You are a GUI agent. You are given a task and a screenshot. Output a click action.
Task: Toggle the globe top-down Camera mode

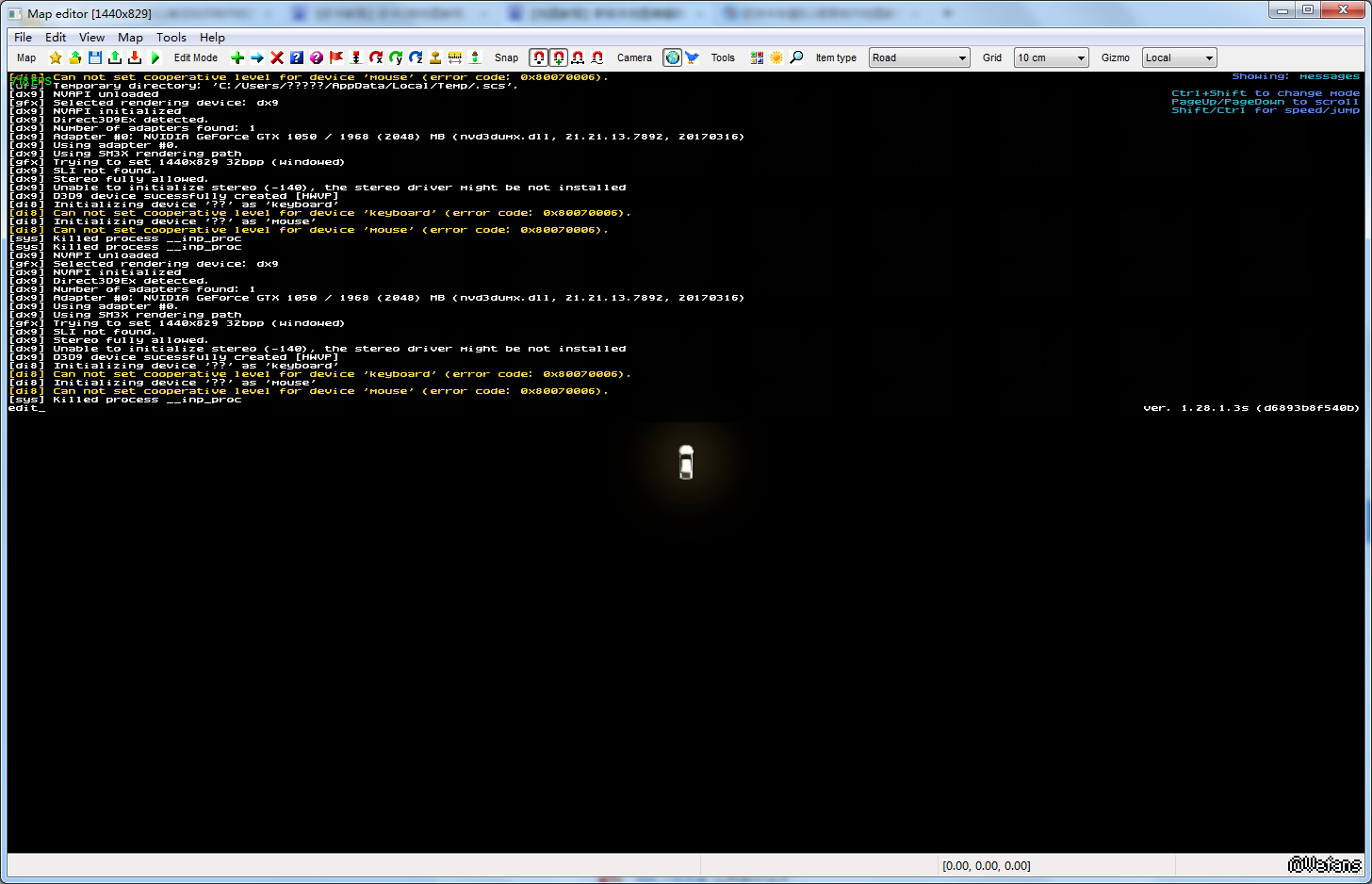672,57
